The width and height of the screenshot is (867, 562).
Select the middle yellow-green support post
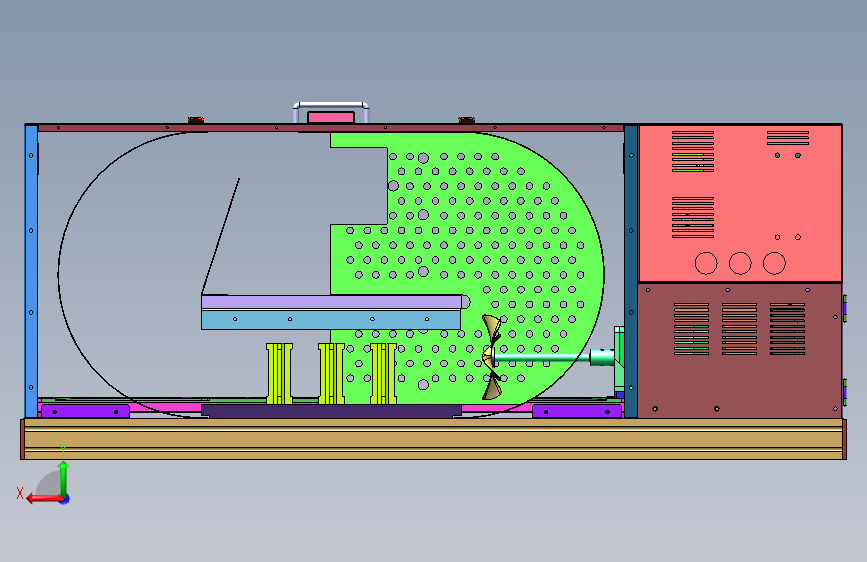tap(331, 374)
